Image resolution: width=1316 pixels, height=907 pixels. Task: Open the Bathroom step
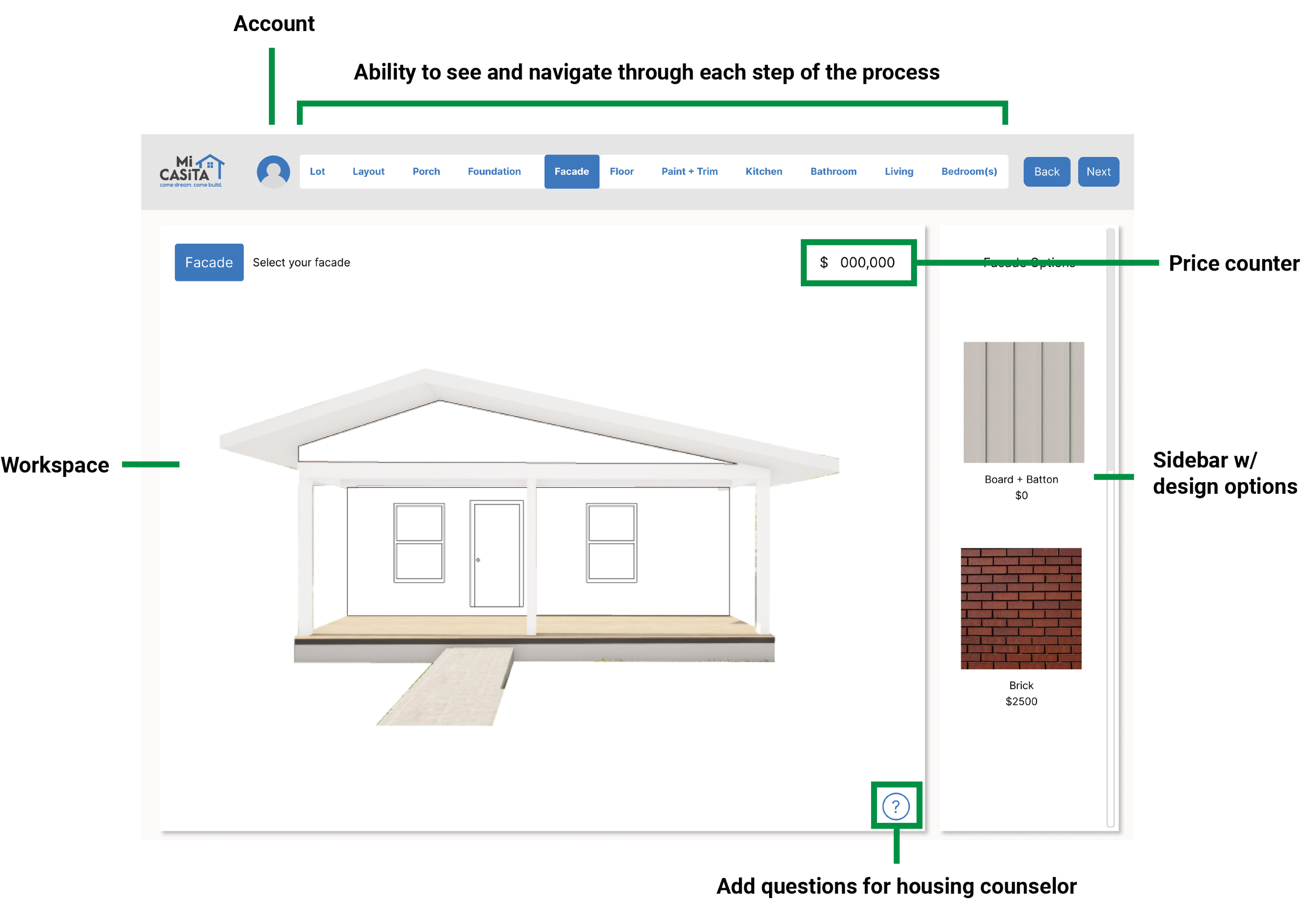832,172
